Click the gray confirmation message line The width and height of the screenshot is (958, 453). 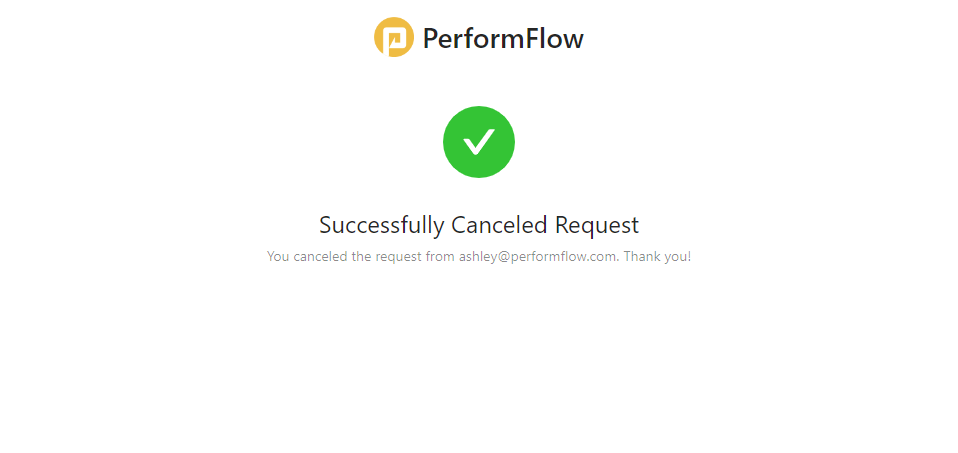[x=479, y=256]
